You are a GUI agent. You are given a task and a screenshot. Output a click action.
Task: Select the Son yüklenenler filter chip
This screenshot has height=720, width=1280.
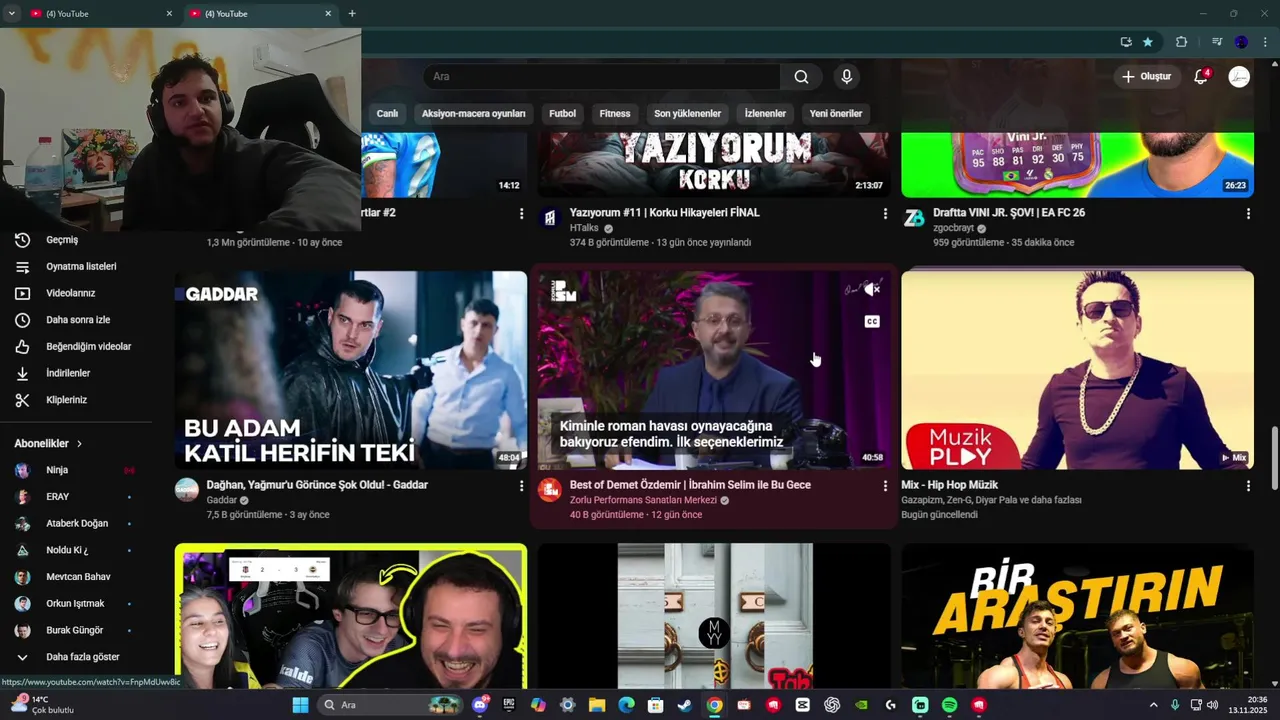[687, 114]
